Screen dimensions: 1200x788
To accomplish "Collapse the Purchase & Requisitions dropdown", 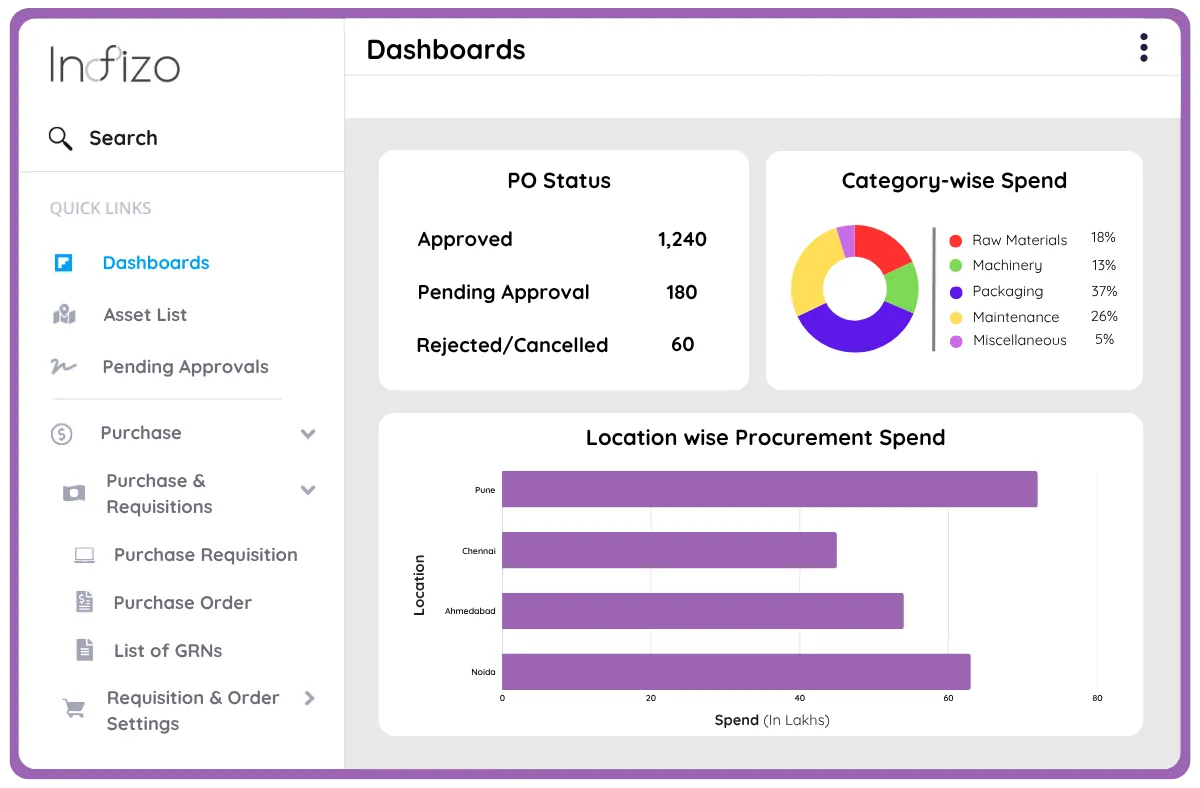I will [308, 491].
